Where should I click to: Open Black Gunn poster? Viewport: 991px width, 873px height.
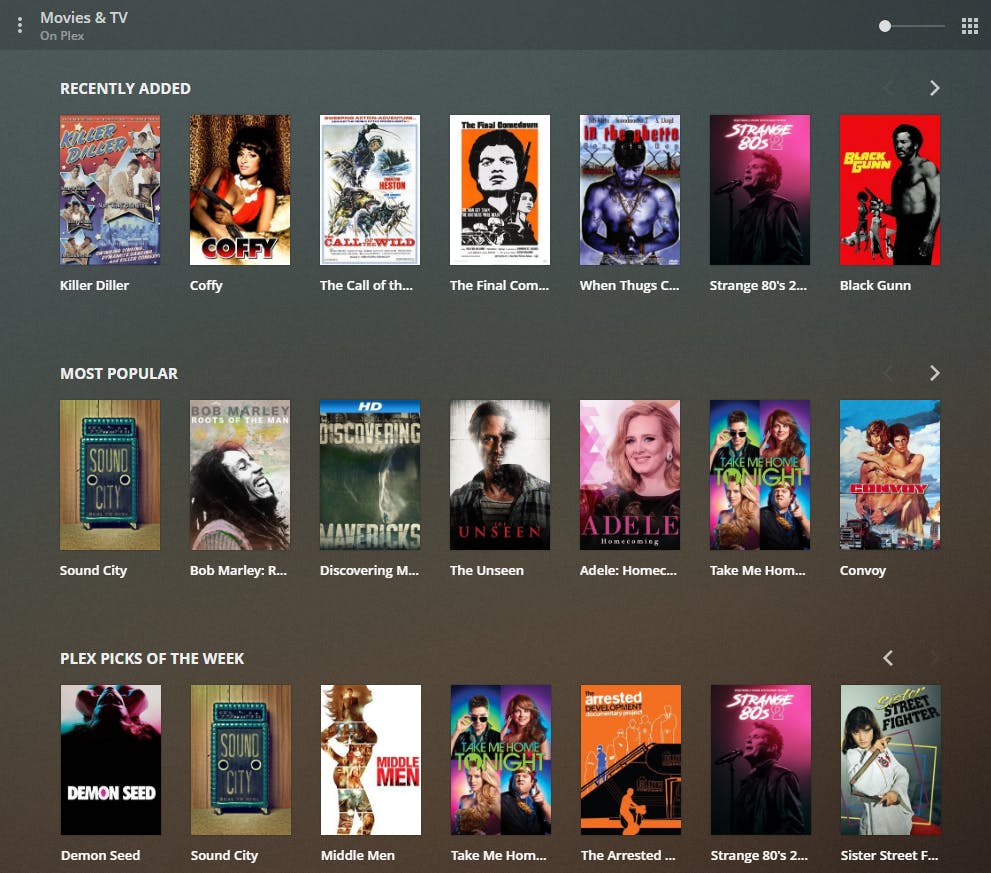click(890, 190)
